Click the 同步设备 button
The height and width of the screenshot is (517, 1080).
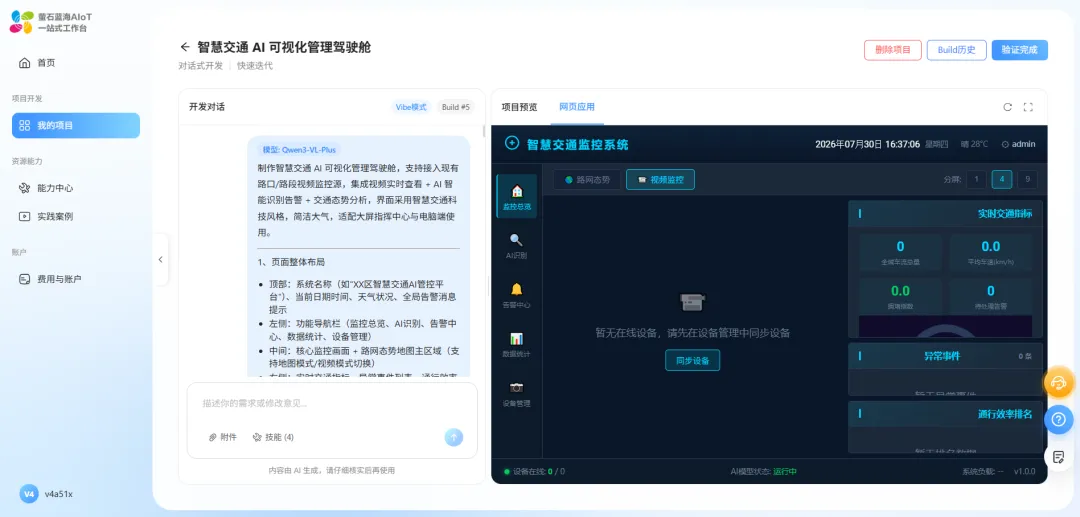click(x=692, y=360)
